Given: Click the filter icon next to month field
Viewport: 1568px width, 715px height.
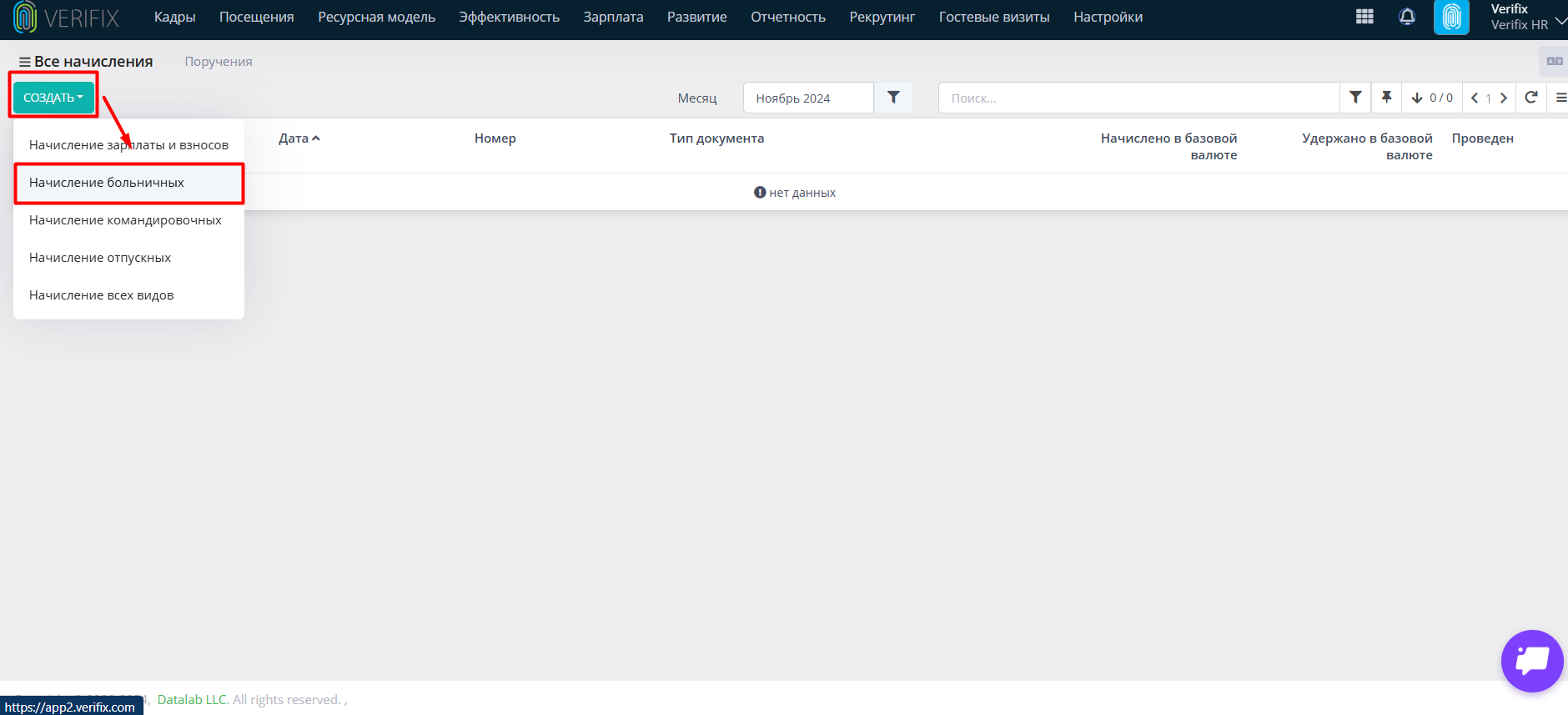Looking at the screenshot, I should click(x=893, y=98).
